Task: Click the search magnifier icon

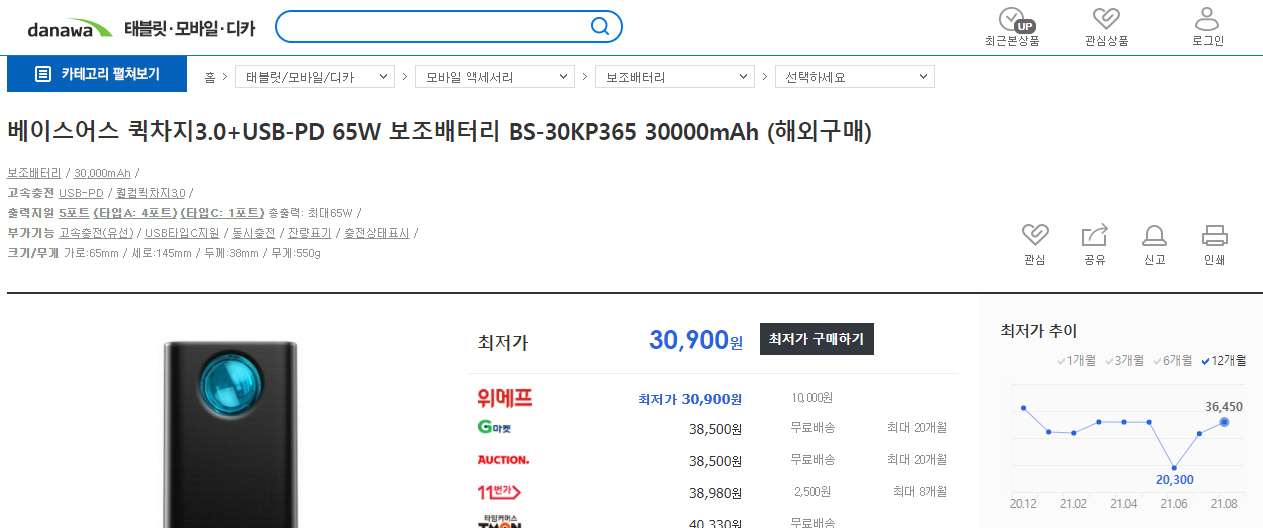Action: 600,27
